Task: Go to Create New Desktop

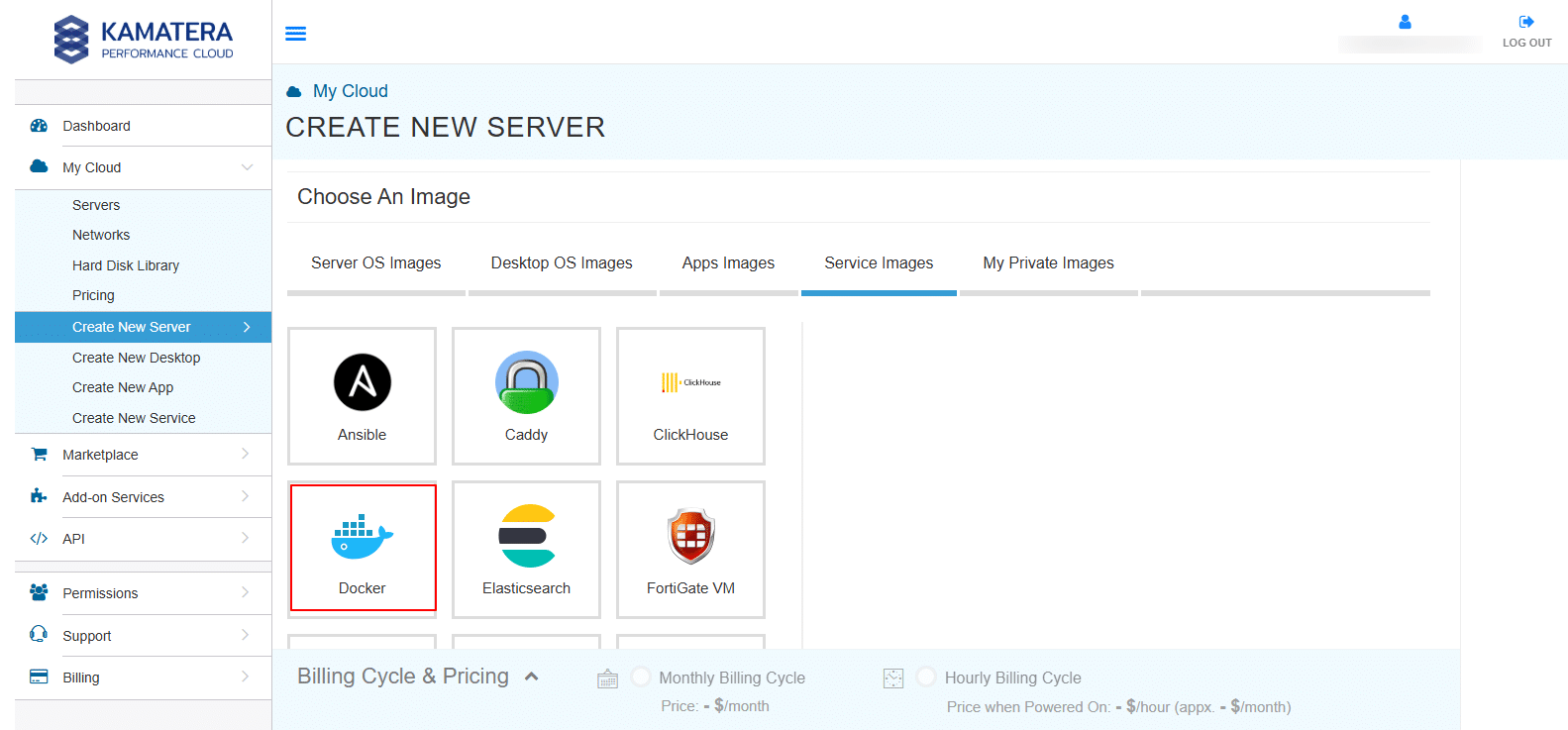Action: tap(136, 358)
